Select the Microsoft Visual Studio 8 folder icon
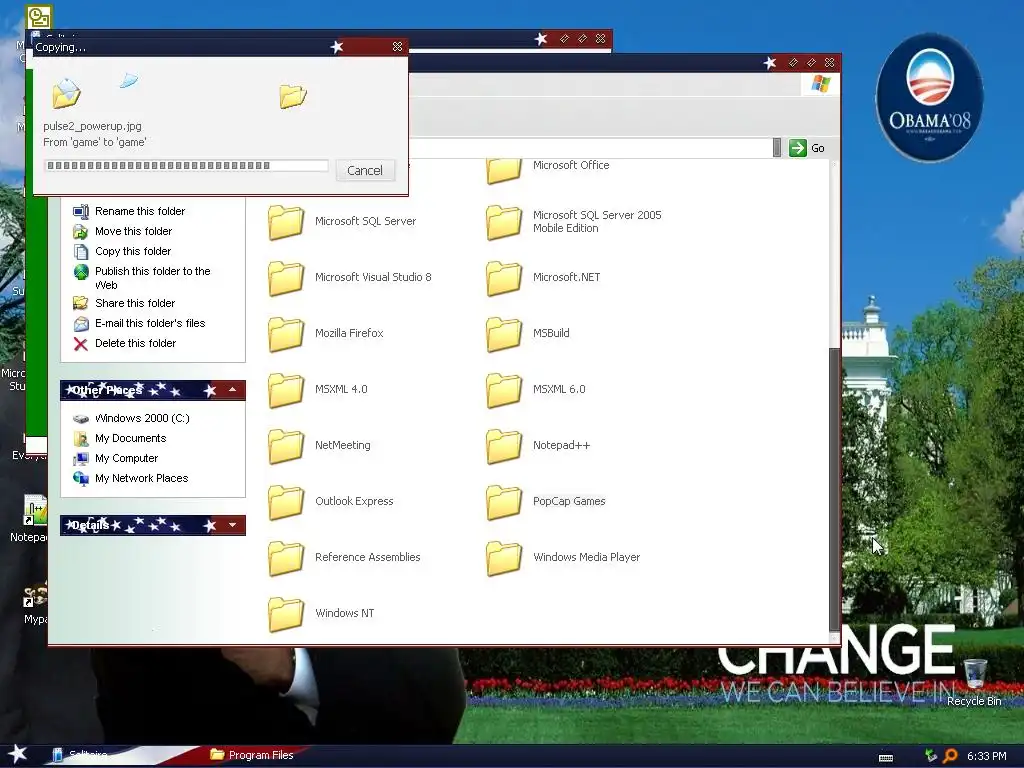1024x768 pixels. (286, 278)
